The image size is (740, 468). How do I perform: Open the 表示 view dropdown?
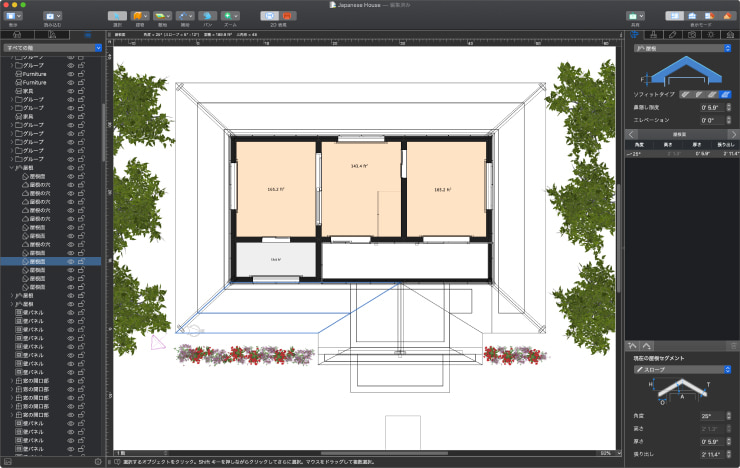point(13,16)
